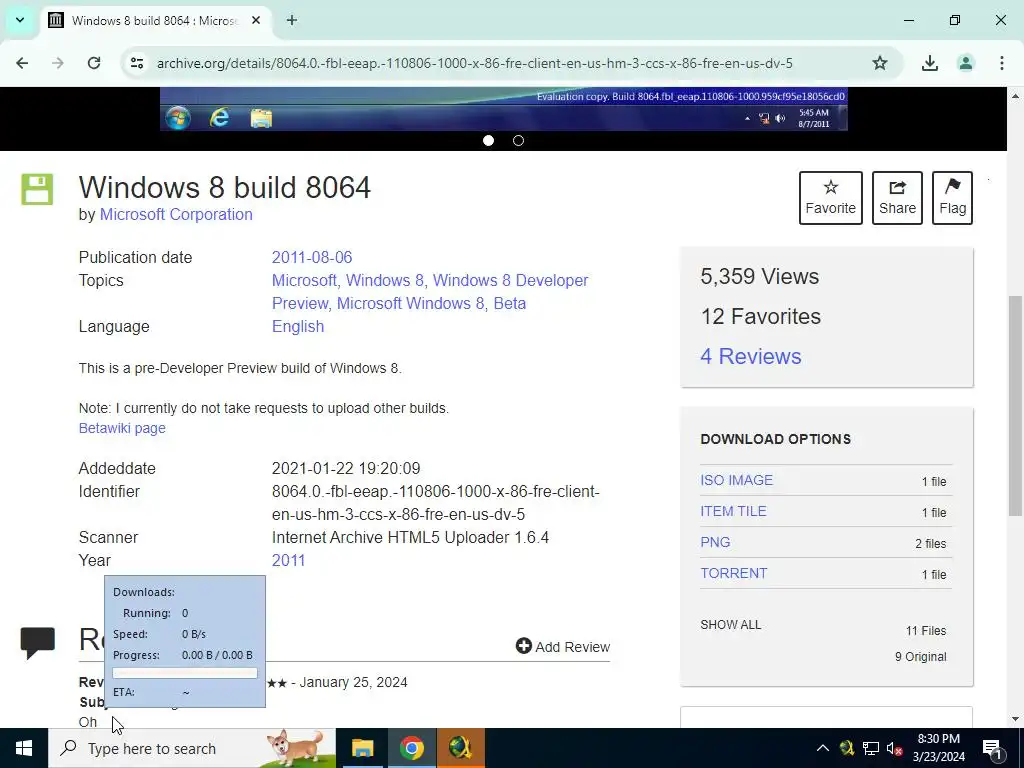Screen dimensions: 1024x768
Task: Click the Windows 8 build 8064 heading
Action: pos(225,187)
